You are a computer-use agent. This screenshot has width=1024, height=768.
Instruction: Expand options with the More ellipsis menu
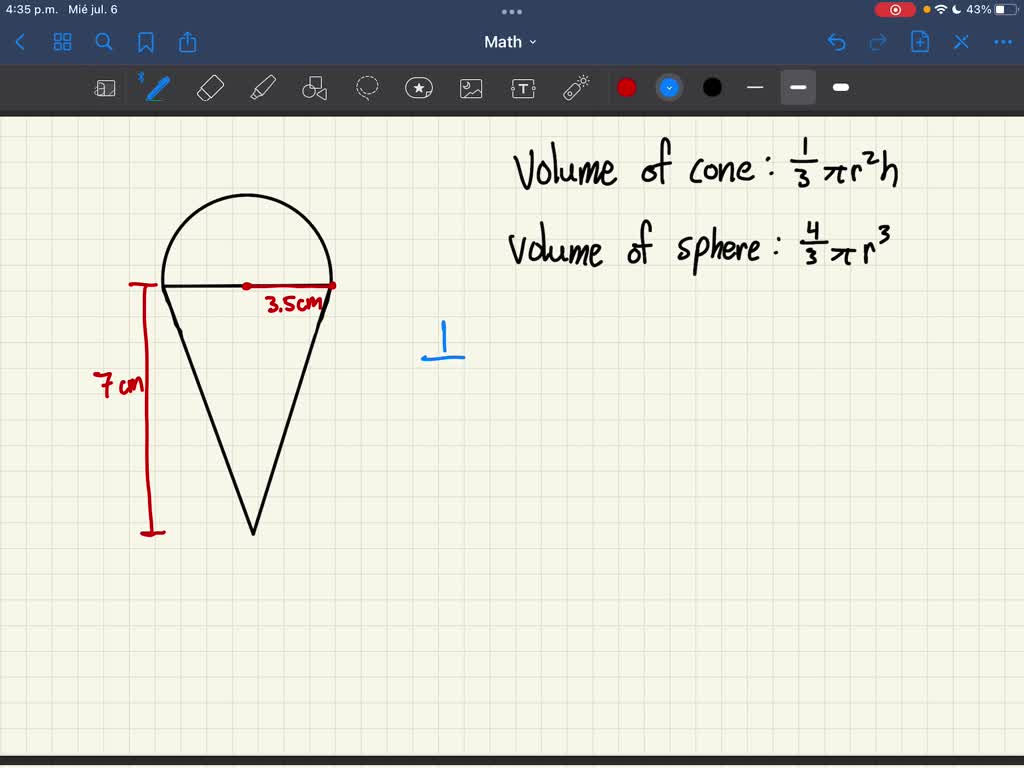point(1001,42)
